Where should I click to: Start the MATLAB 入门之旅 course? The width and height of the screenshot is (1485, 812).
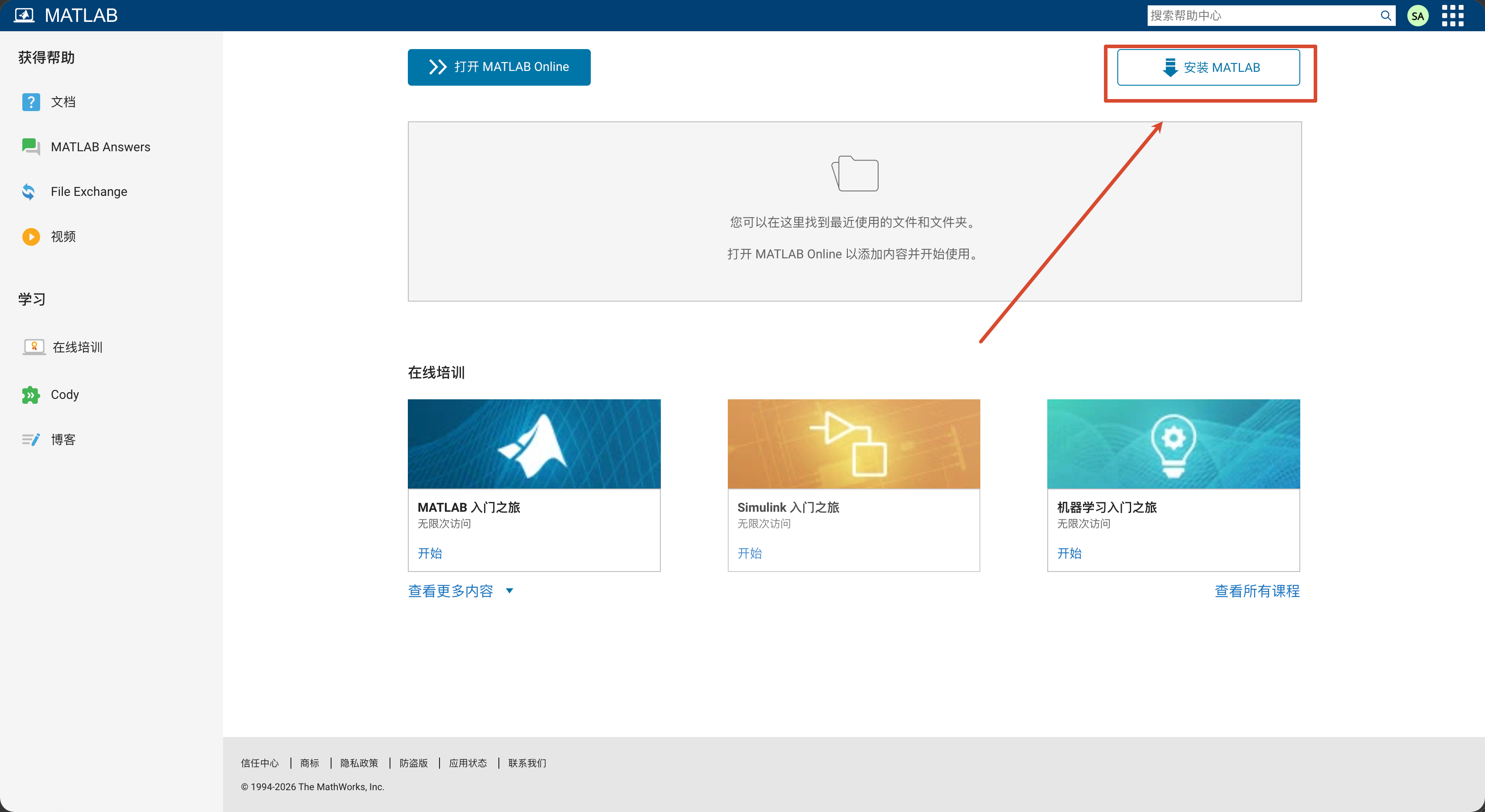pyautogui.click(x=429, y=553)
